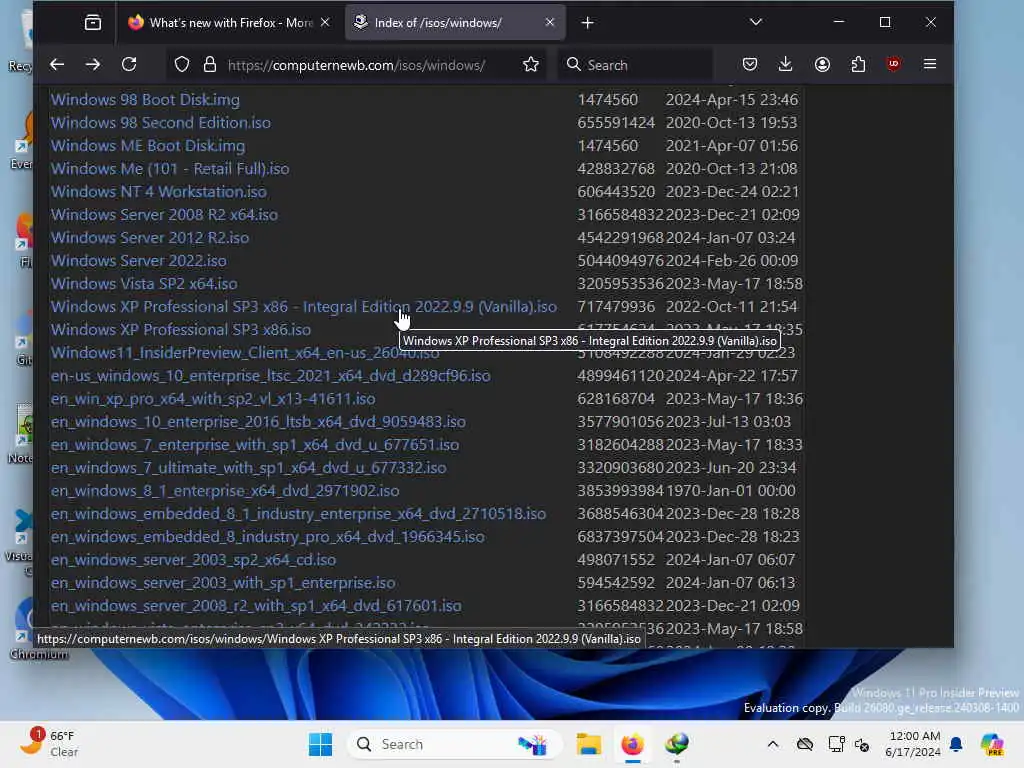Viewport: 1024px width, 768px height.
Task: Open a new tab with the plus
Action: coord(587,23)
